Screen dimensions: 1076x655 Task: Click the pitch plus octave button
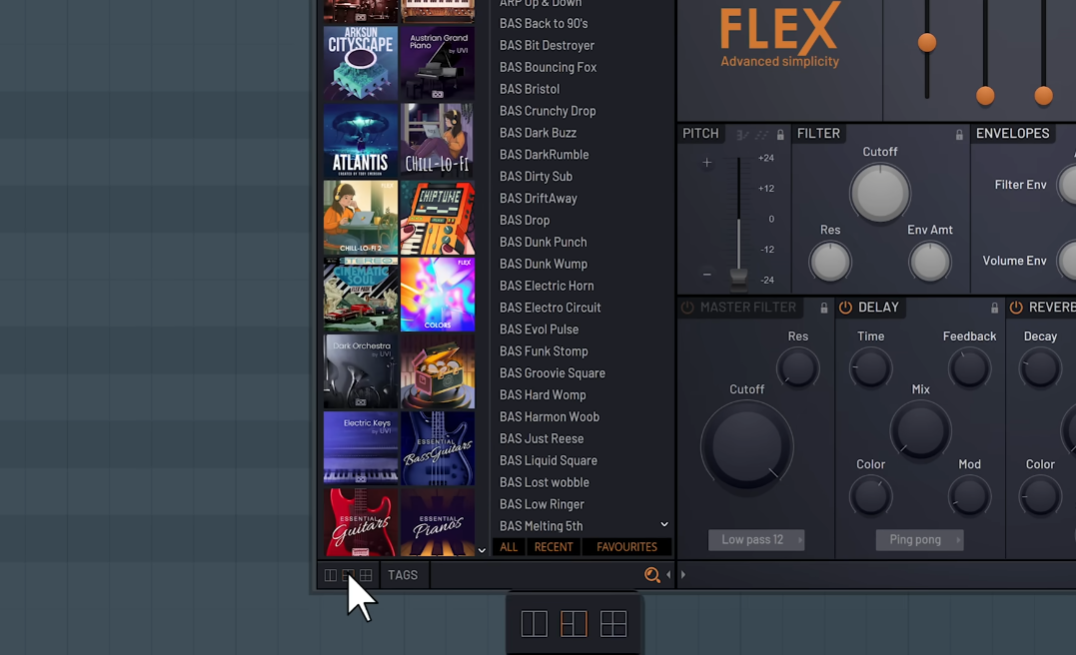707,163
